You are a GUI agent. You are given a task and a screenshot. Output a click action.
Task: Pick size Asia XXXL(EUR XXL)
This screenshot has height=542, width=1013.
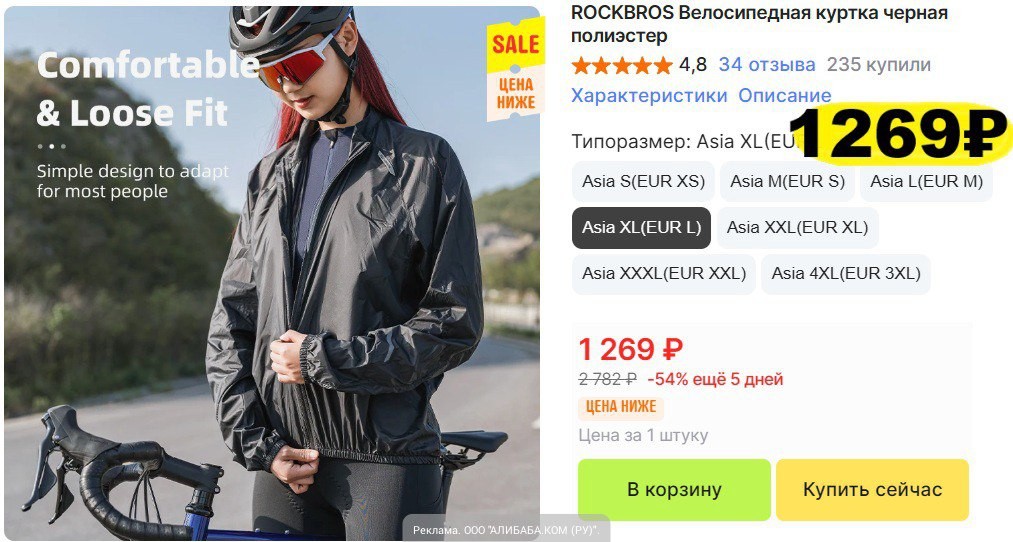[x=664, y=274]
